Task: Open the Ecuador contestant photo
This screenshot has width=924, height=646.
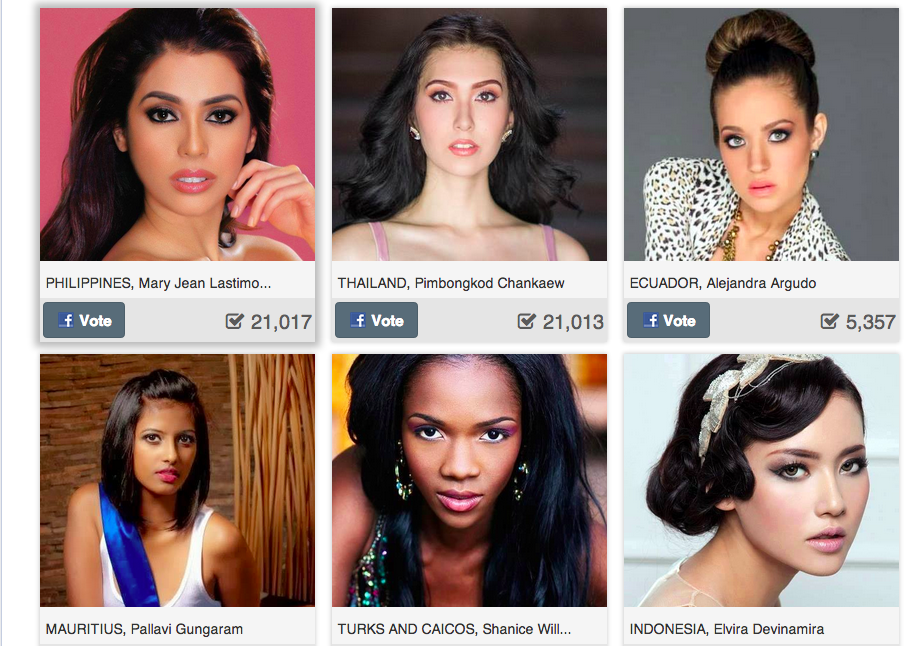Action: click(761, 134)
